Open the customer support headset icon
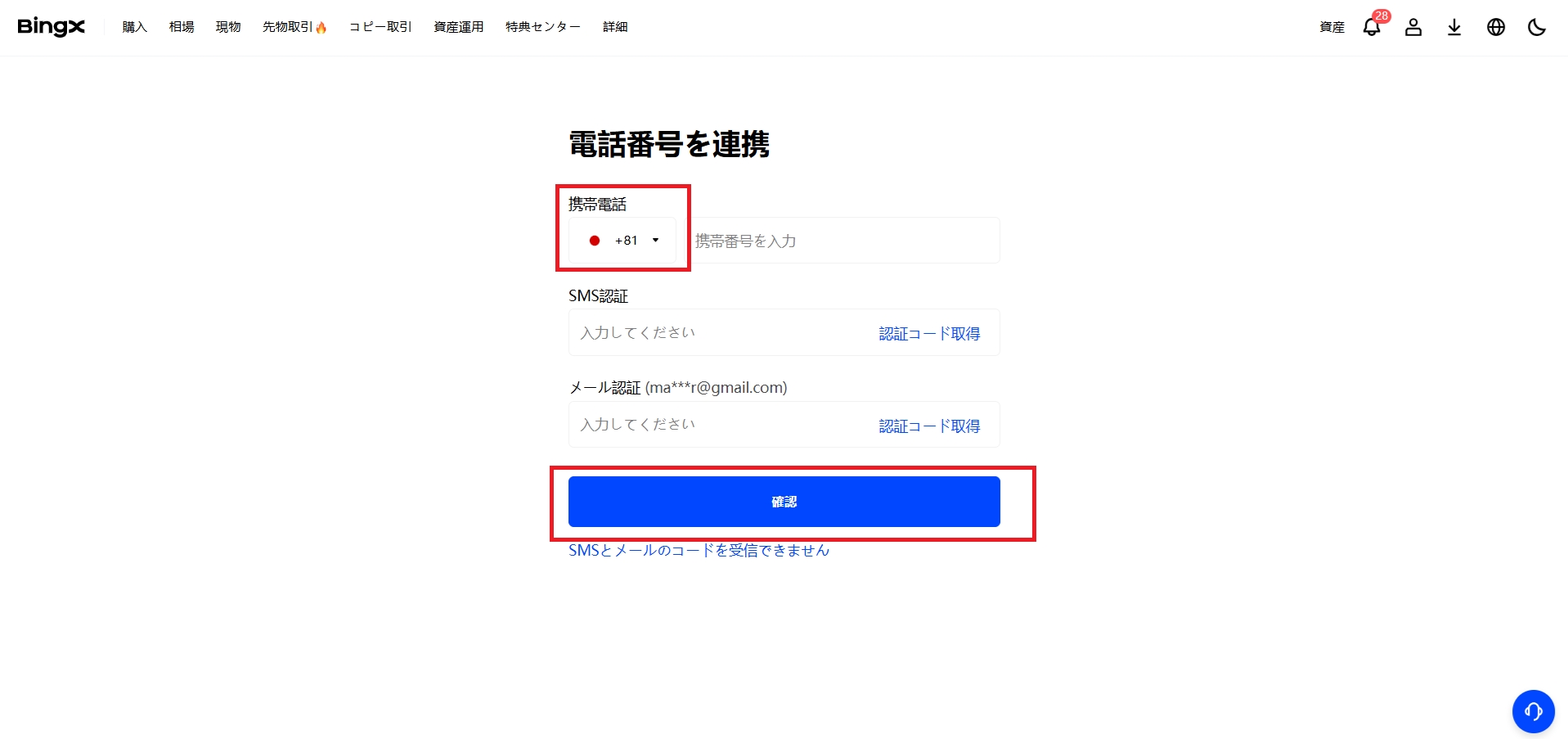The width and height of the screenshot is (1568, 739). pyautogui.click(x=1534, y=711)
